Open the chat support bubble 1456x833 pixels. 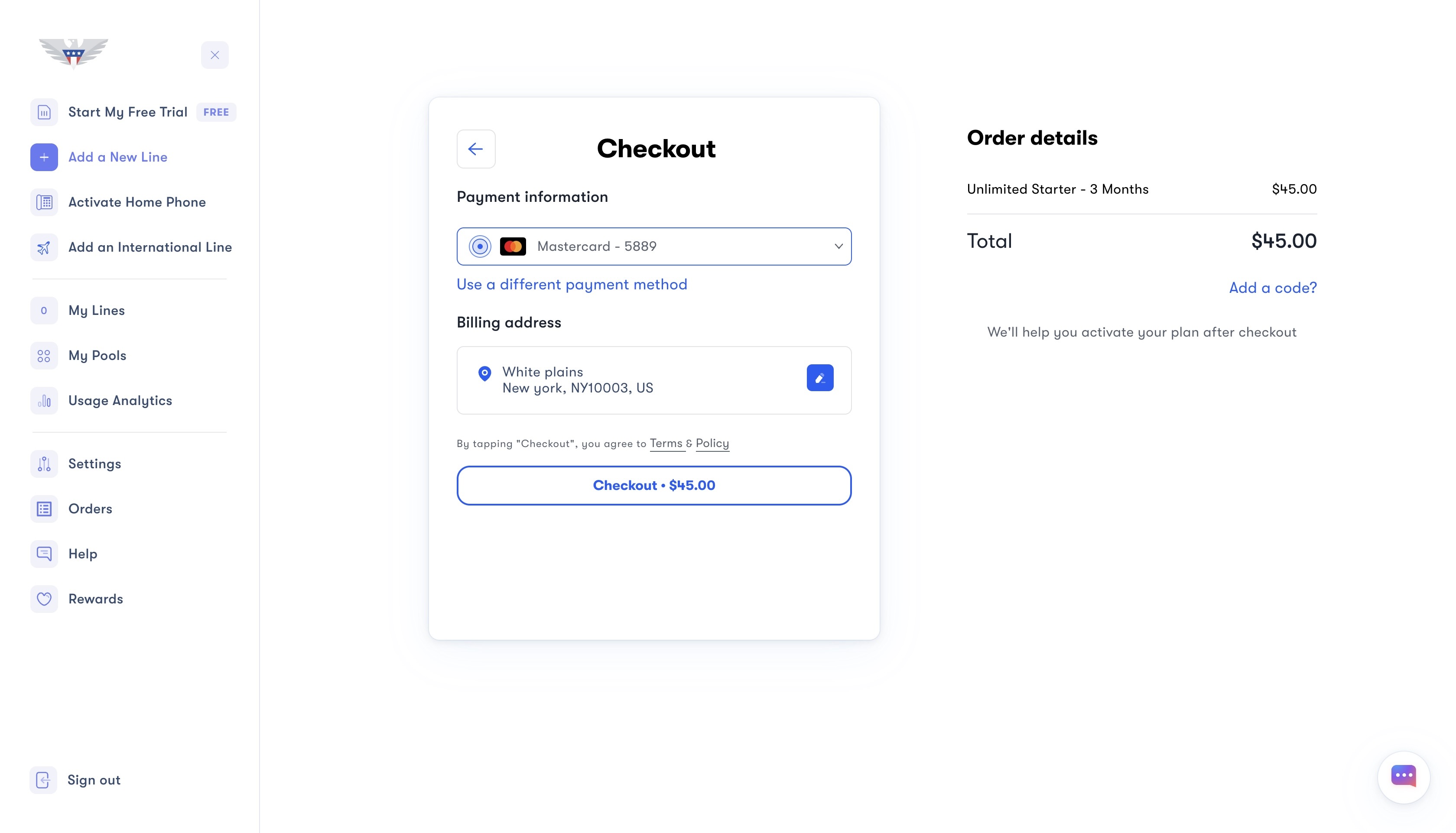click(x=1403, y=776)
